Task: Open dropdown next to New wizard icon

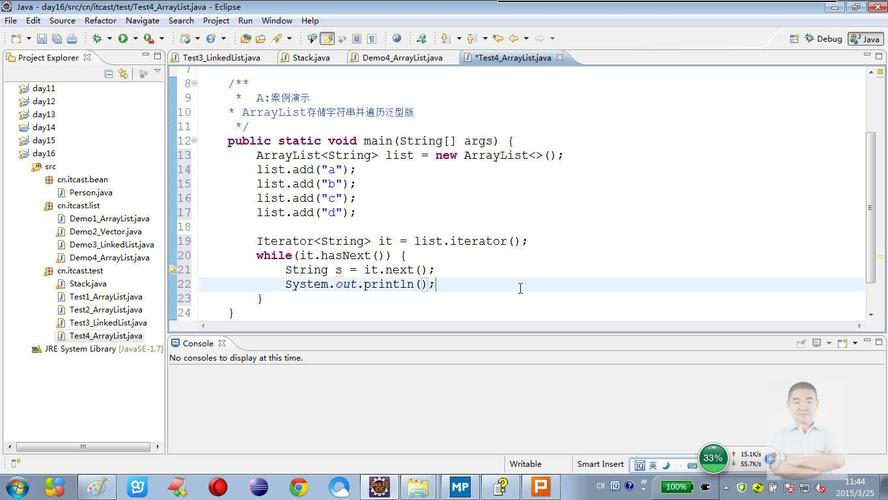Action: point(29,39)
